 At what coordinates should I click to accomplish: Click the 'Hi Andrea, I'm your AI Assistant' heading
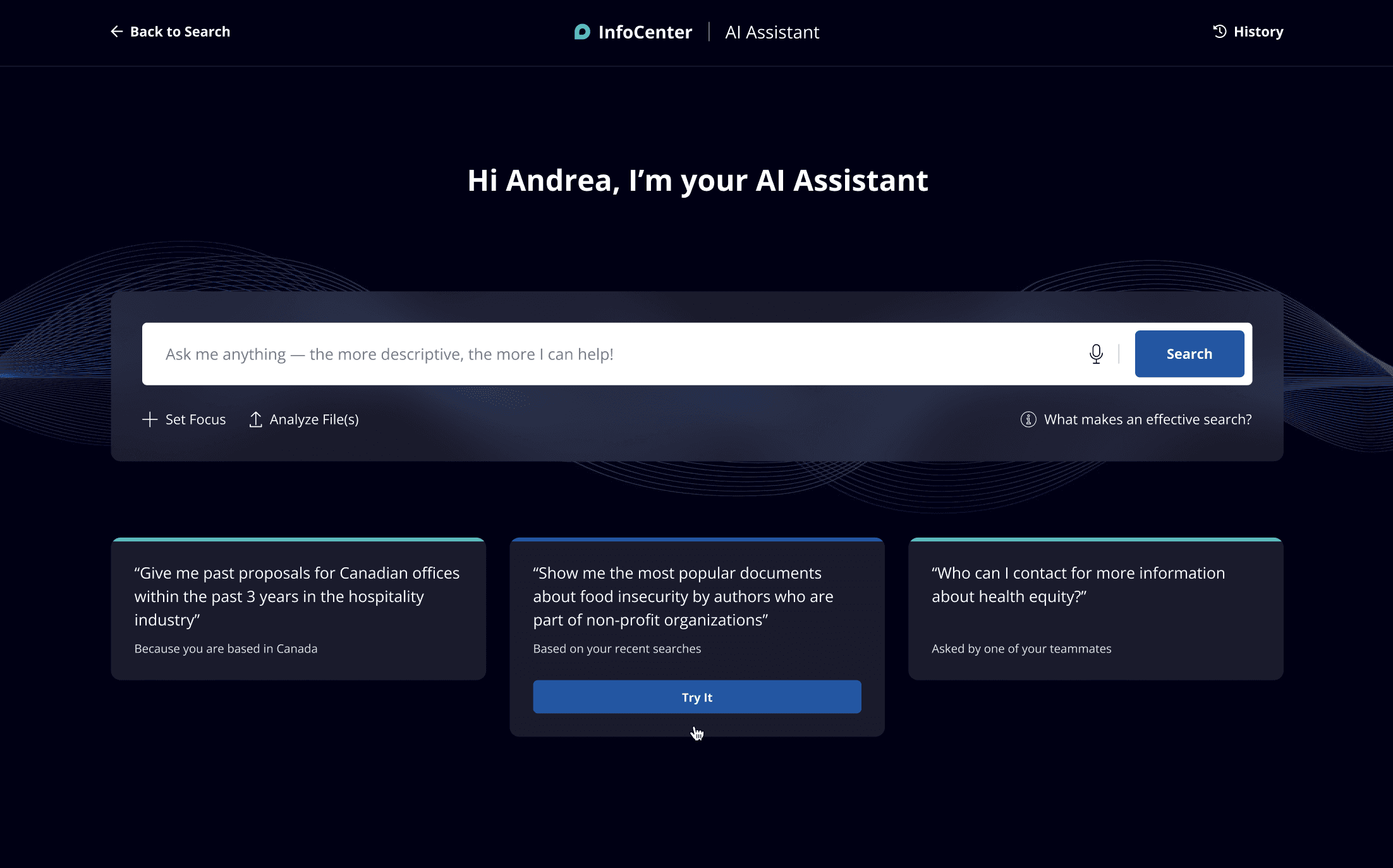point(697,181)
